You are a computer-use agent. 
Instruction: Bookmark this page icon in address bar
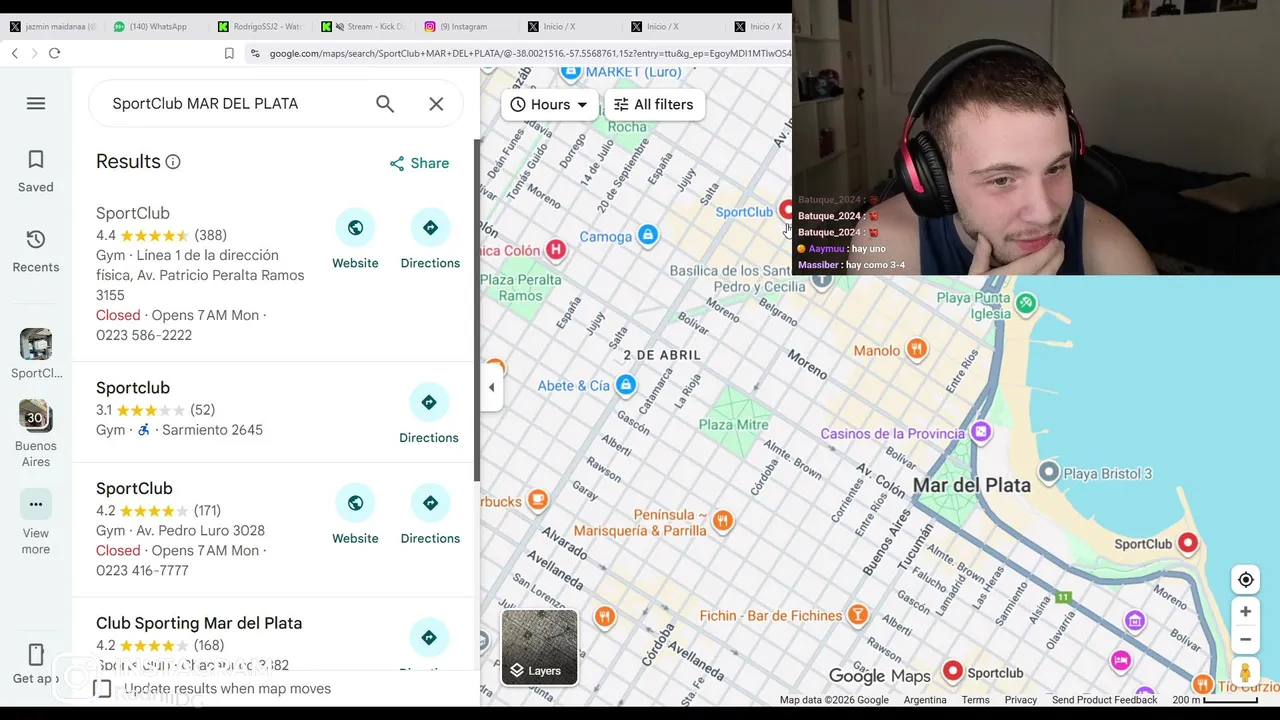(229, 53)
